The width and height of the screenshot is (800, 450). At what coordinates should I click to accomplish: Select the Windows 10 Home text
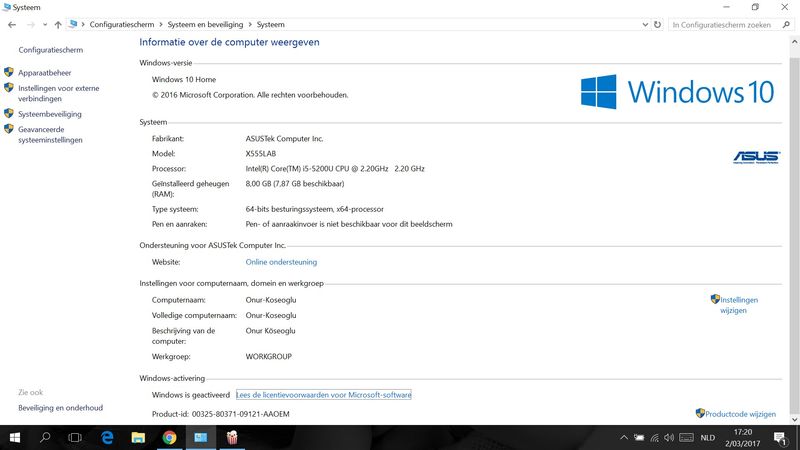point(184,80)
